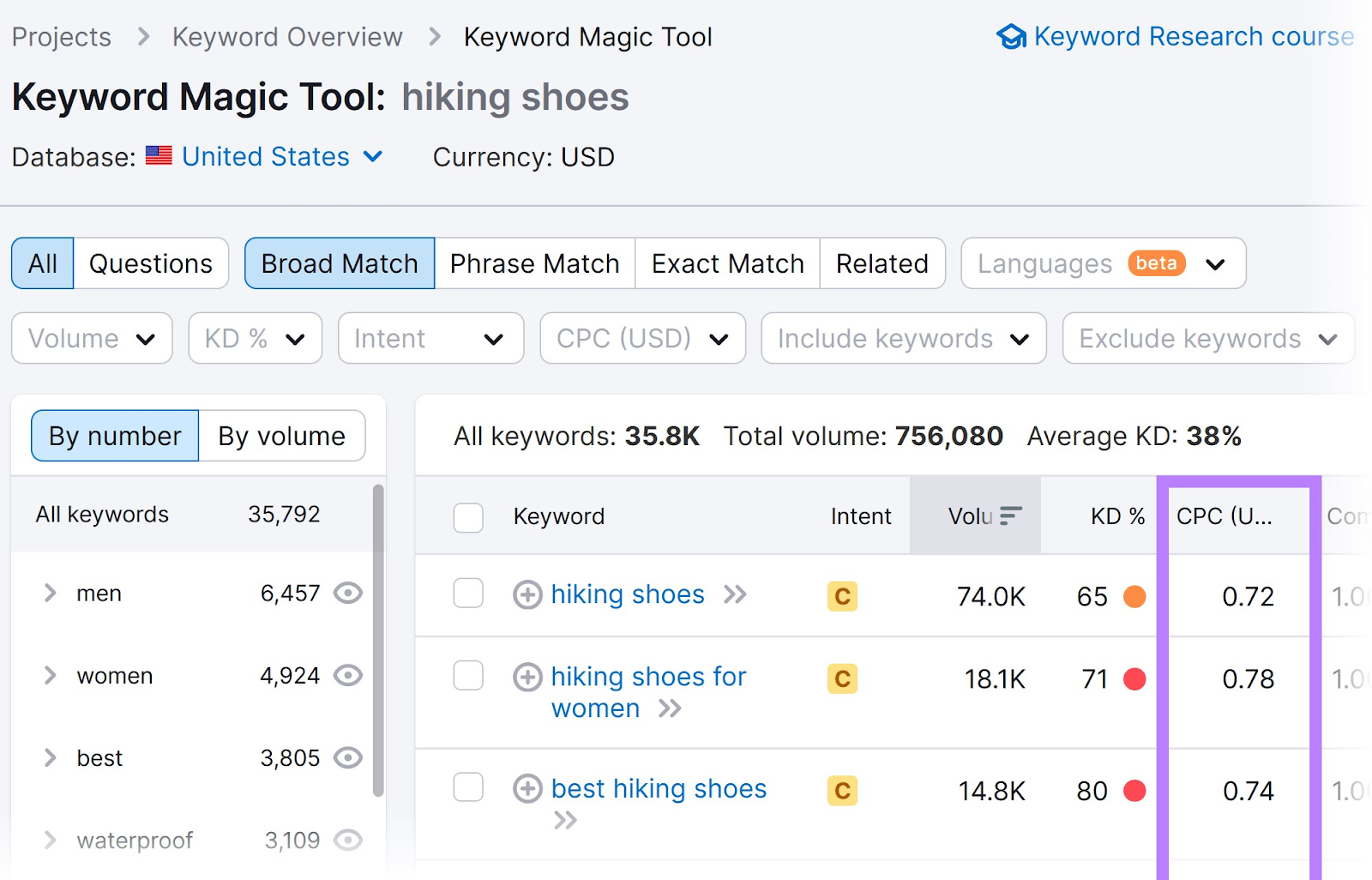This screenshot has width=1372, height=880.
Task: Open the Keyword Overview breadcrumb link
Action: pos(287,36)
